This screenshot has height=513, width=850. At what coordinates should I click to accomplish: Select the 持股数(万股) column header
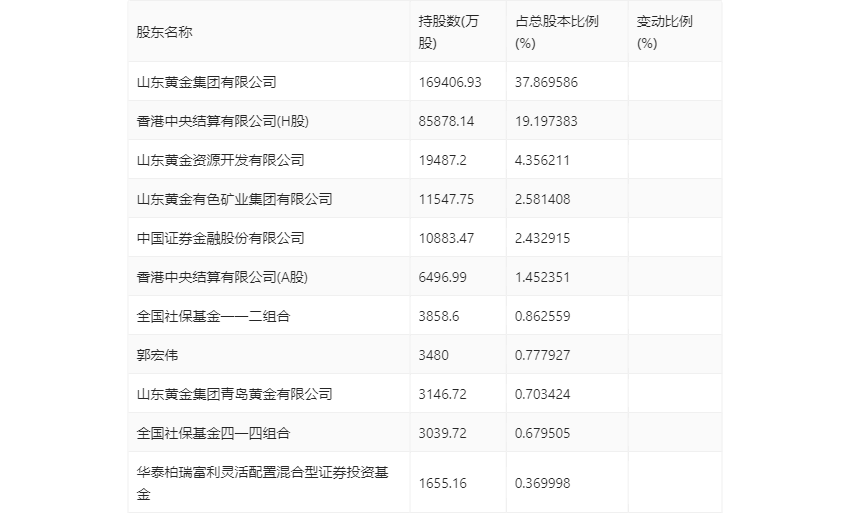(x=448, y=32)
